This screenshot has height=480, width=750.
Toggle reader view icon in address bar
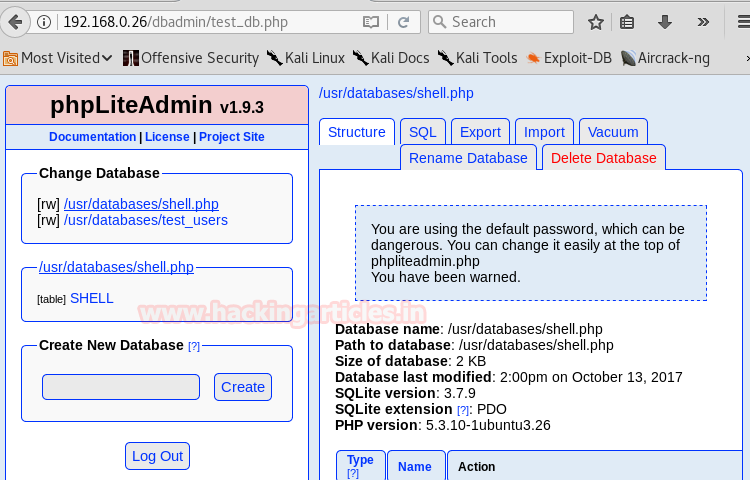coord(371,22)
